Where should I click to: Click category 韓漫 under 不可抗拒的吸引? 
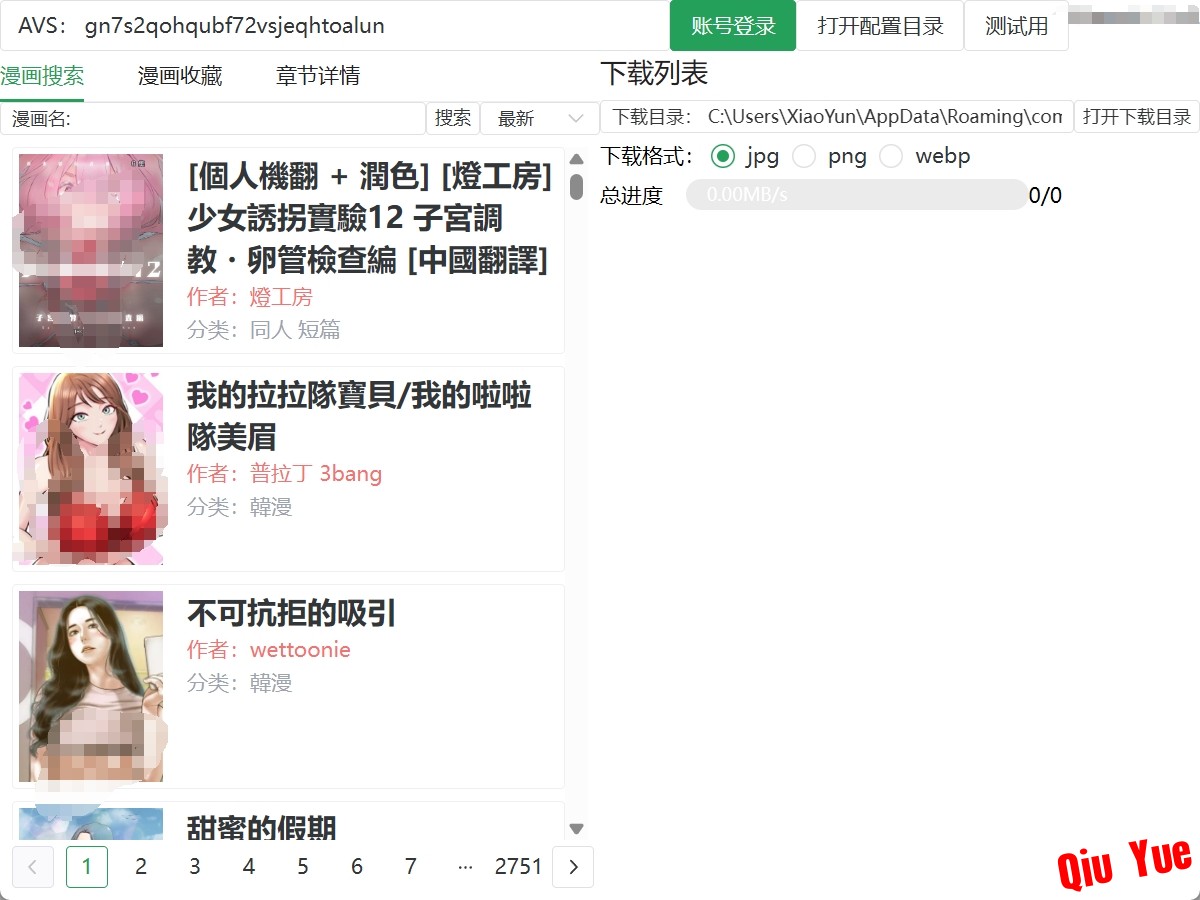(x=271, y=683)
